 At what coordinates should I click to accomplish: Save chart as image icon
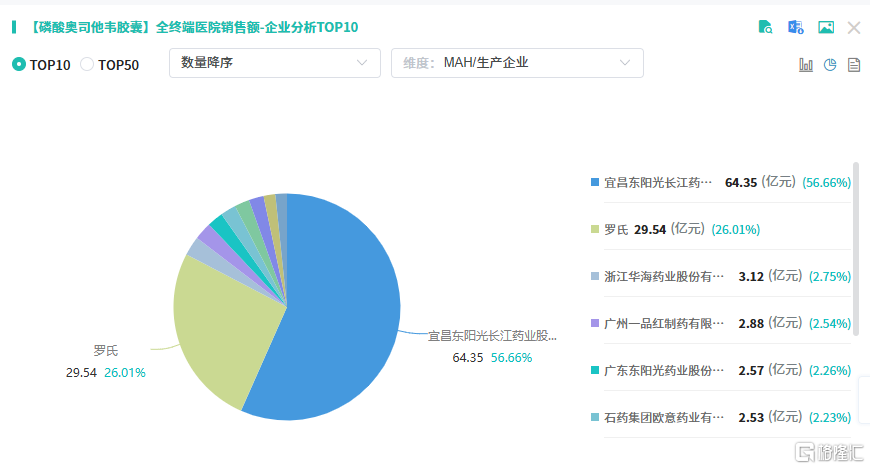point(826,27)
